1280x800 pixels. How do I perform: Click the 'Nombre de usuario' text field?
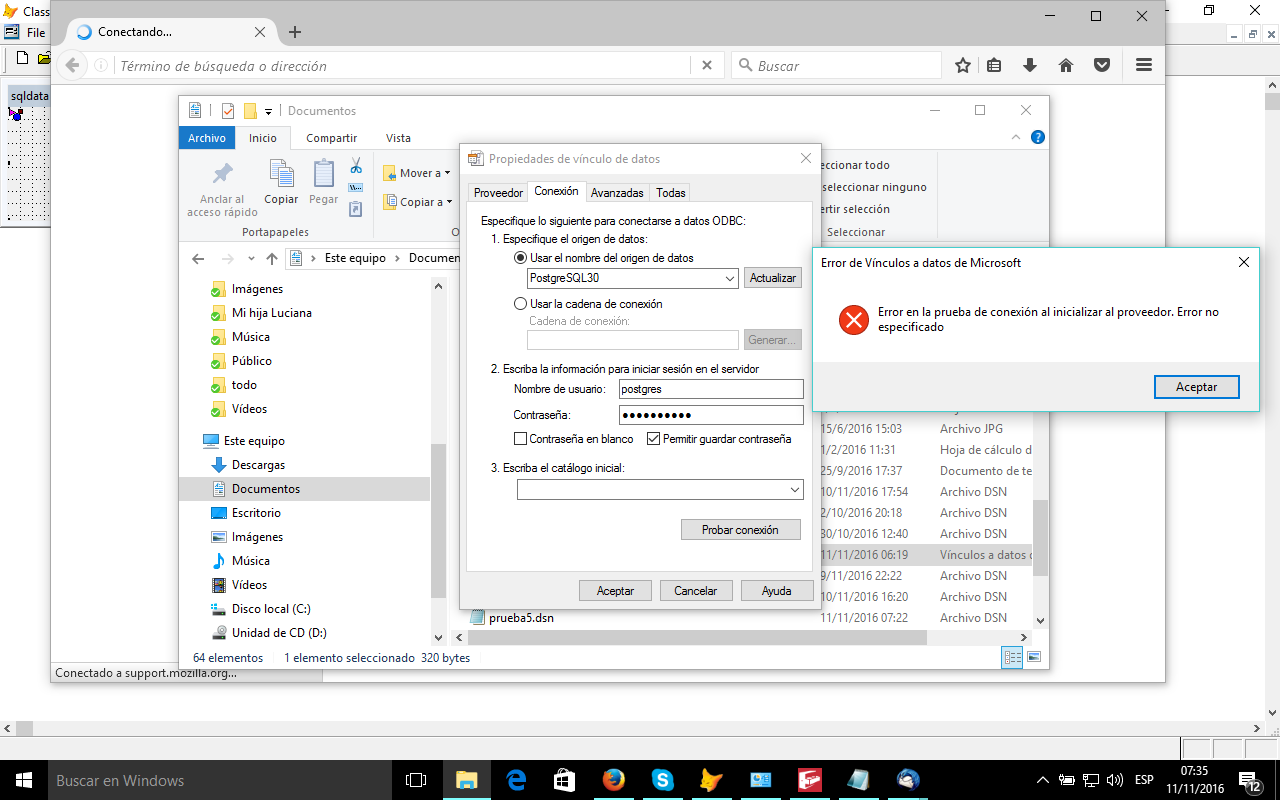(x=710, y=389)
